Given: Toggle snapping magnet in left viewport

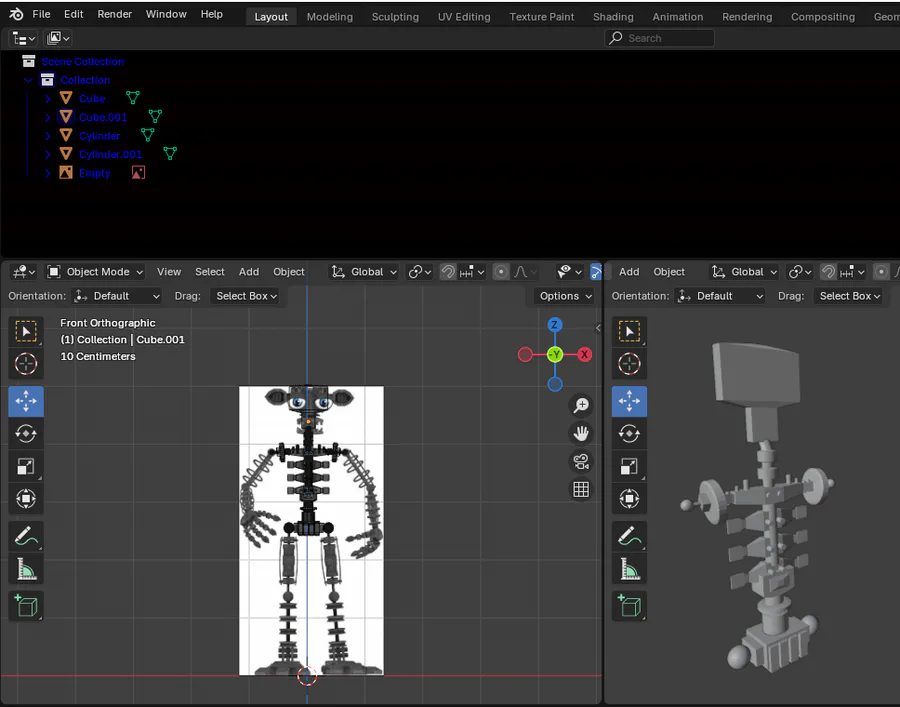Looking at the screenshot, I should 448,271.
